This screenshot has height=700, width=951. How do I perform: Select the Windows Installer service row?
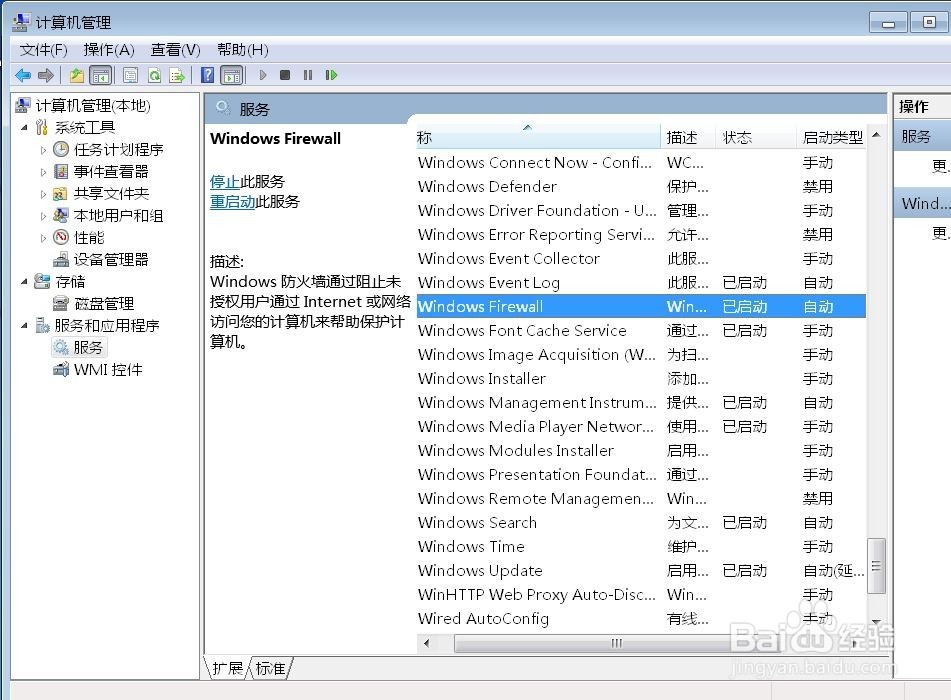pyautogui.click(x=641, y=379)
